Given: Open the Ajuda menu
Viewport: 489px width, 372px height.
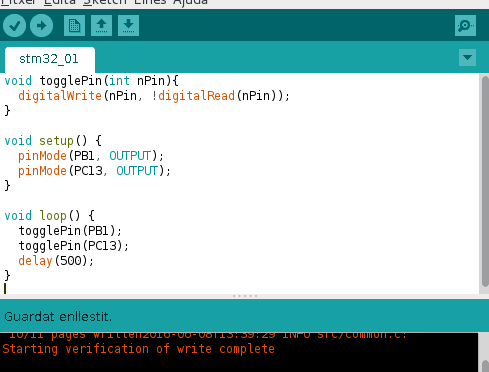Looking at the screenshot, I should (x=191, y=3).
